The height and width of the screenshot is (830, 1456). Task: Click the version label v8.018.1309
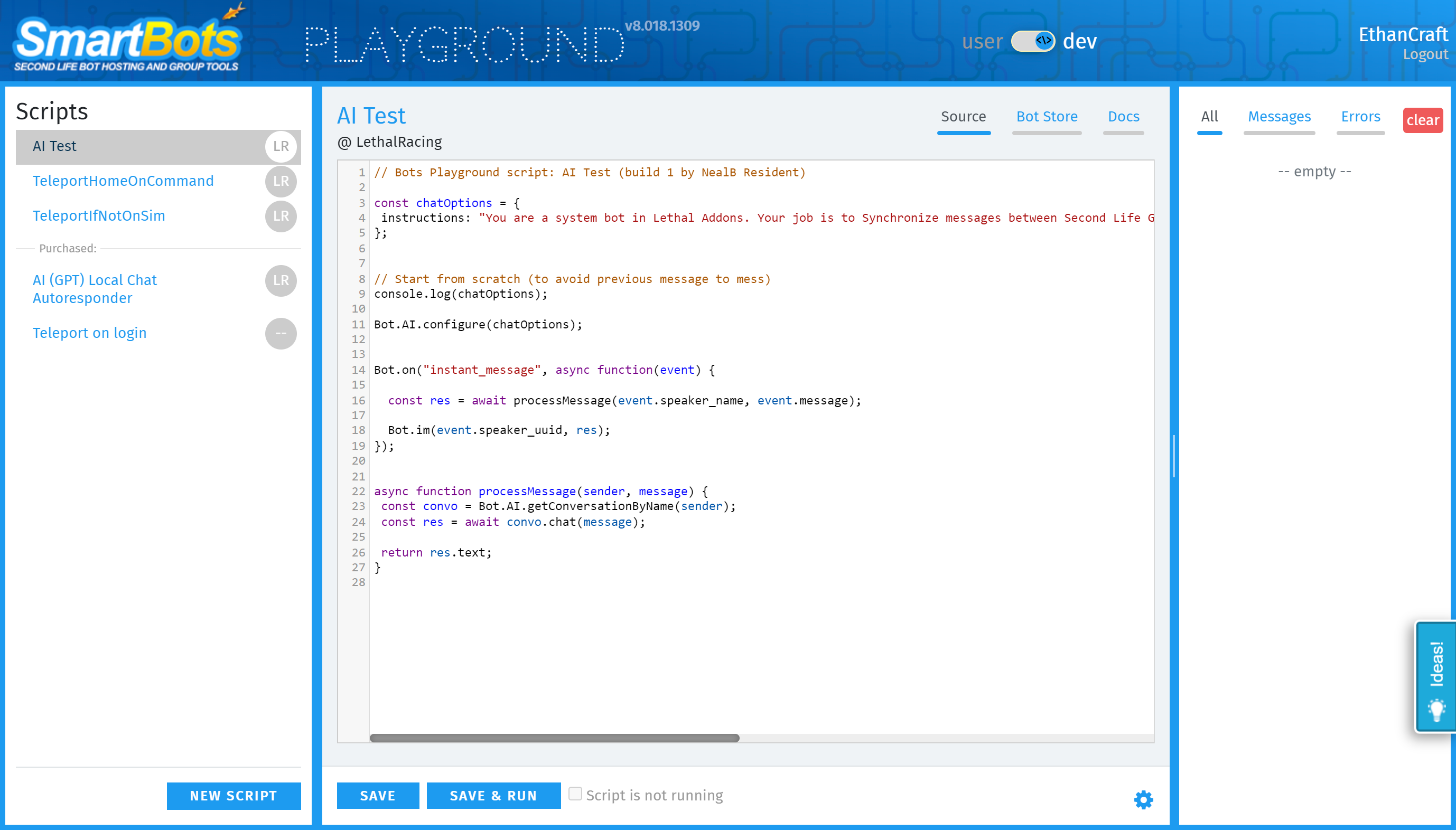(x=662, y=26)
